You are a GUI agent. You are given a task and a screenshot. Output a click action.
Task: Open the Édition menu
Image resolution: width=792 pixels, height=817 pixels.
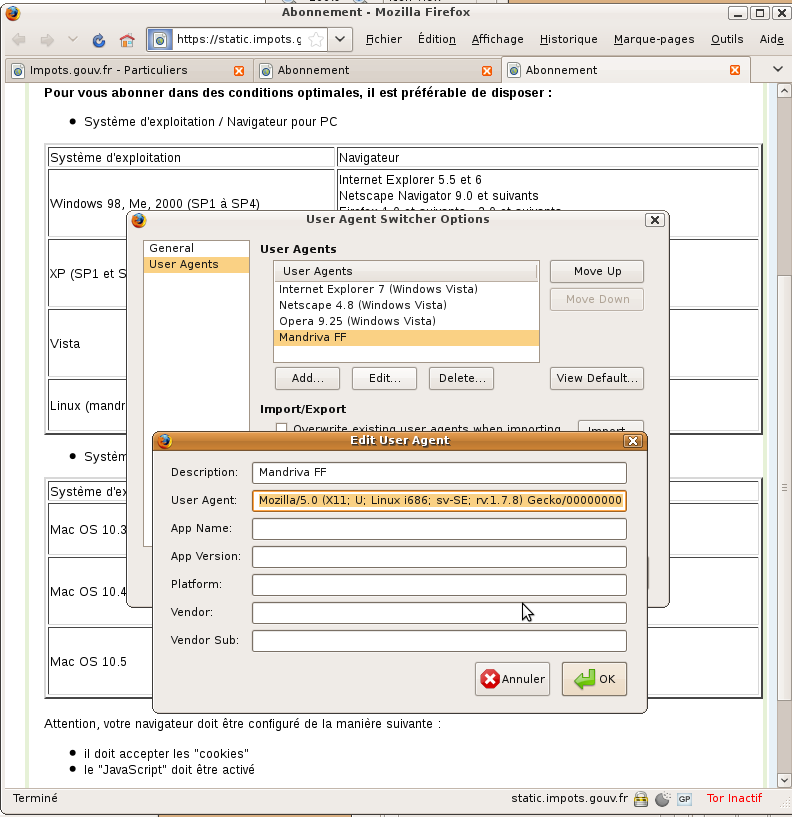437,39
